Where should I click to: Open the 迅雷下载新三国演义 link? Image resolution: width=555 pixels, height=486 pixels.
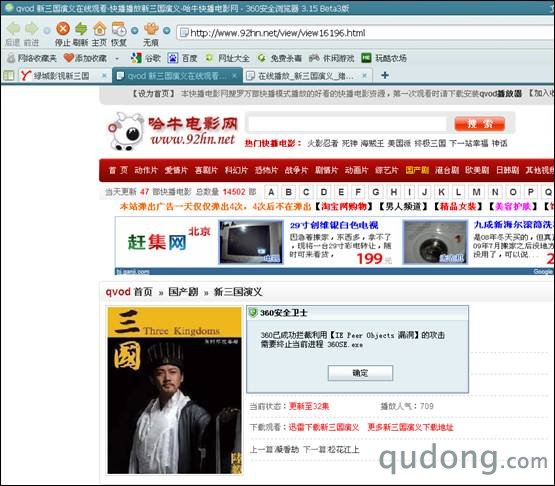[324, 427]
